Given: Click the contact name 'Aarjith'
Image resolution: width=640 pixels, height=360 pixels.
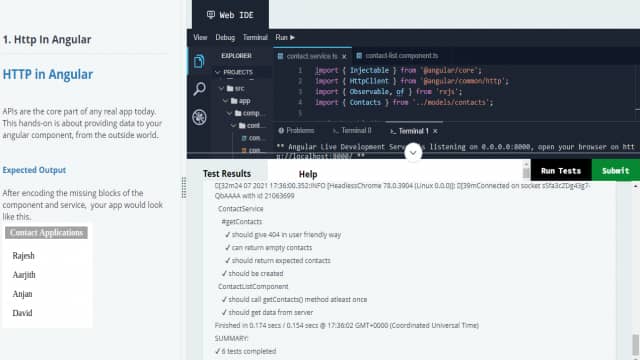Looking at the screenshot, I should (24, 275).
